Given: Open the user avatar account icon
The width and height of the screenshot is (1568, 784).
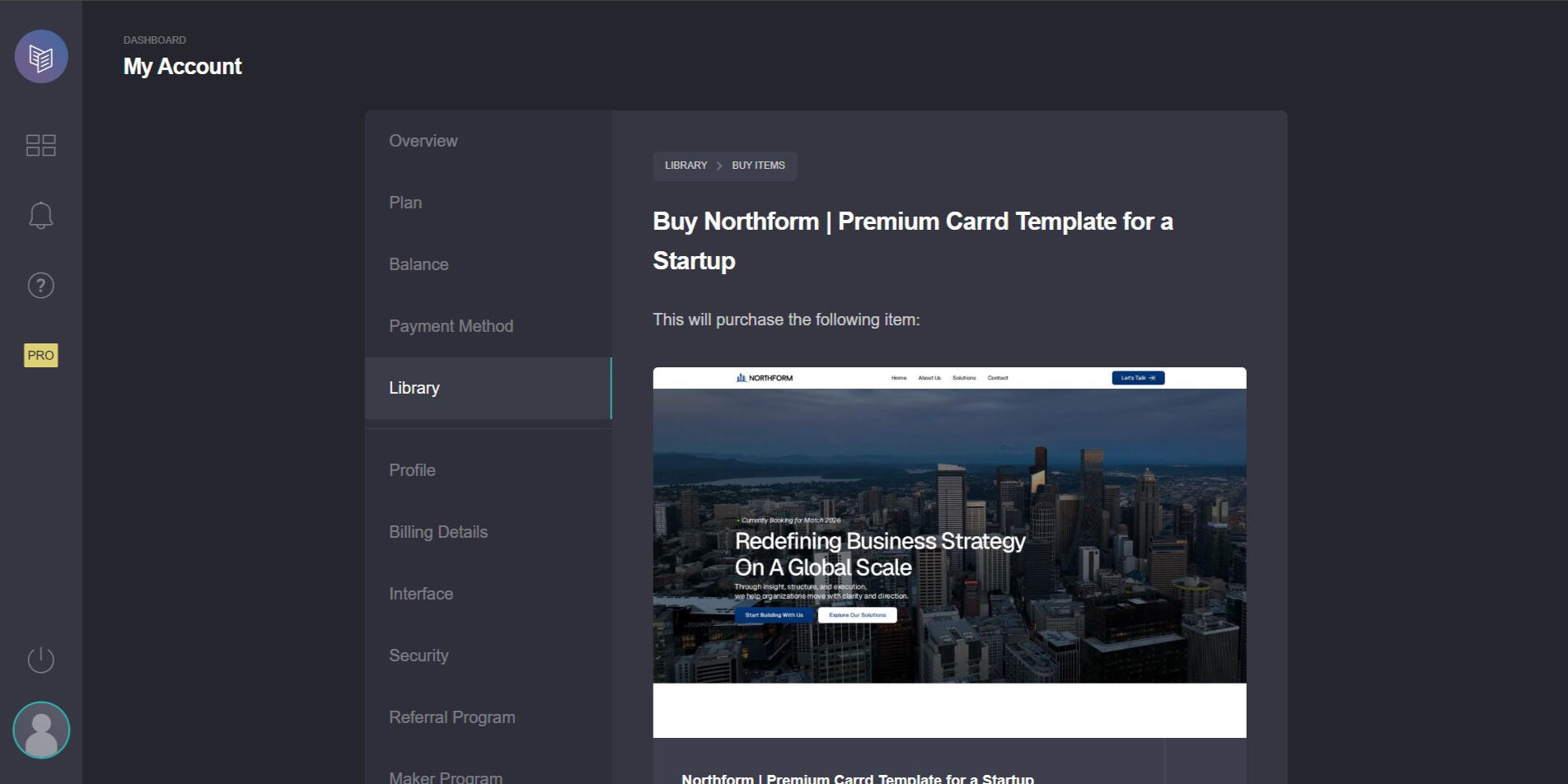Looking at the screenshot, I should click(41, 730).
